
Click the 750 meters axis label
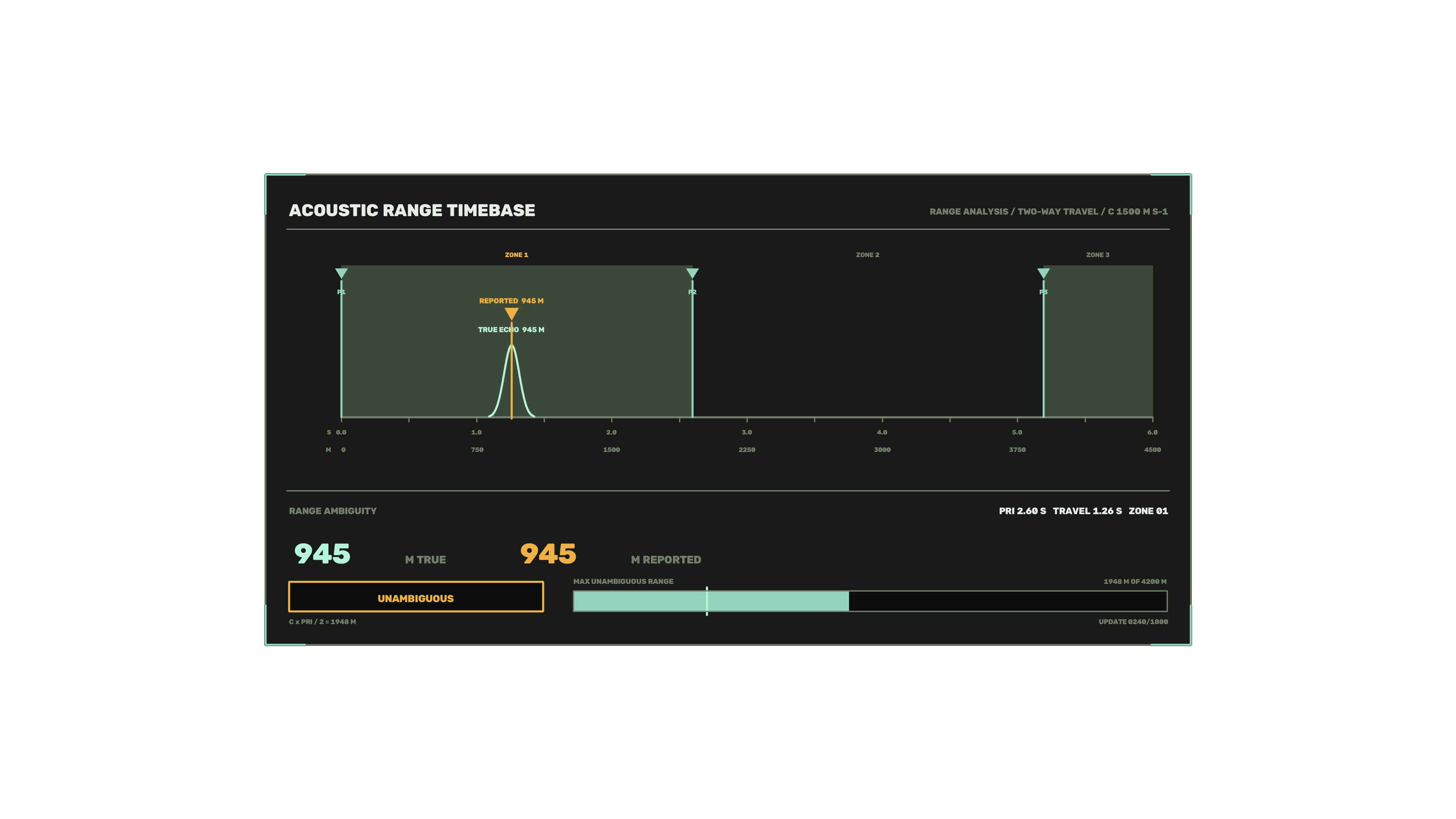point(477,450)
